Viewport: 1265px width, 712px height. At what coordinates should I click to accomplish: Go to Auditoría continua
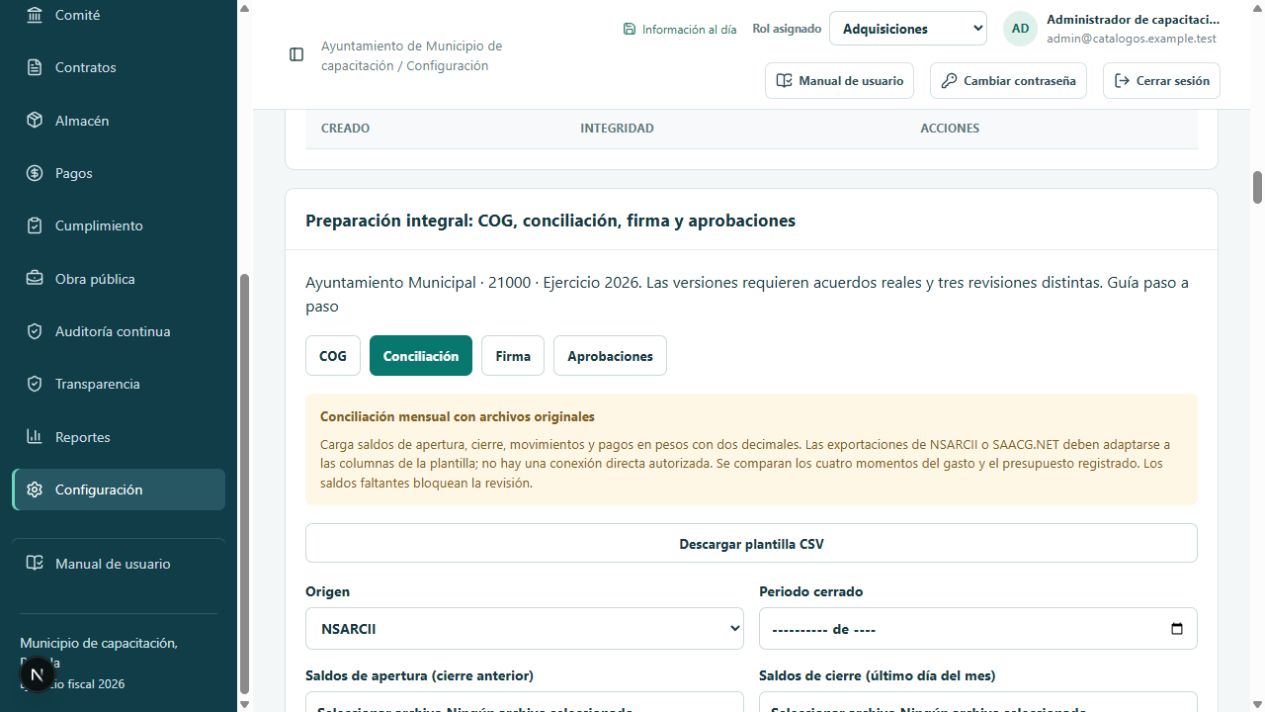[118, 331]
